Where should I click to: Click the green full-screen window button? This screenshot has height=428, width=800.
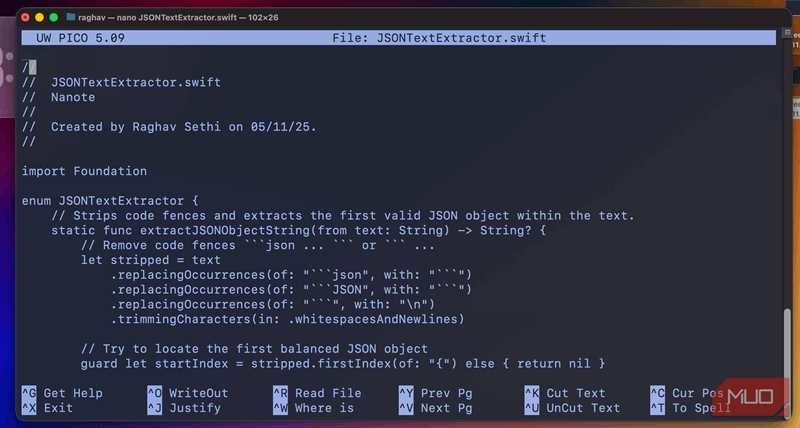51,17
